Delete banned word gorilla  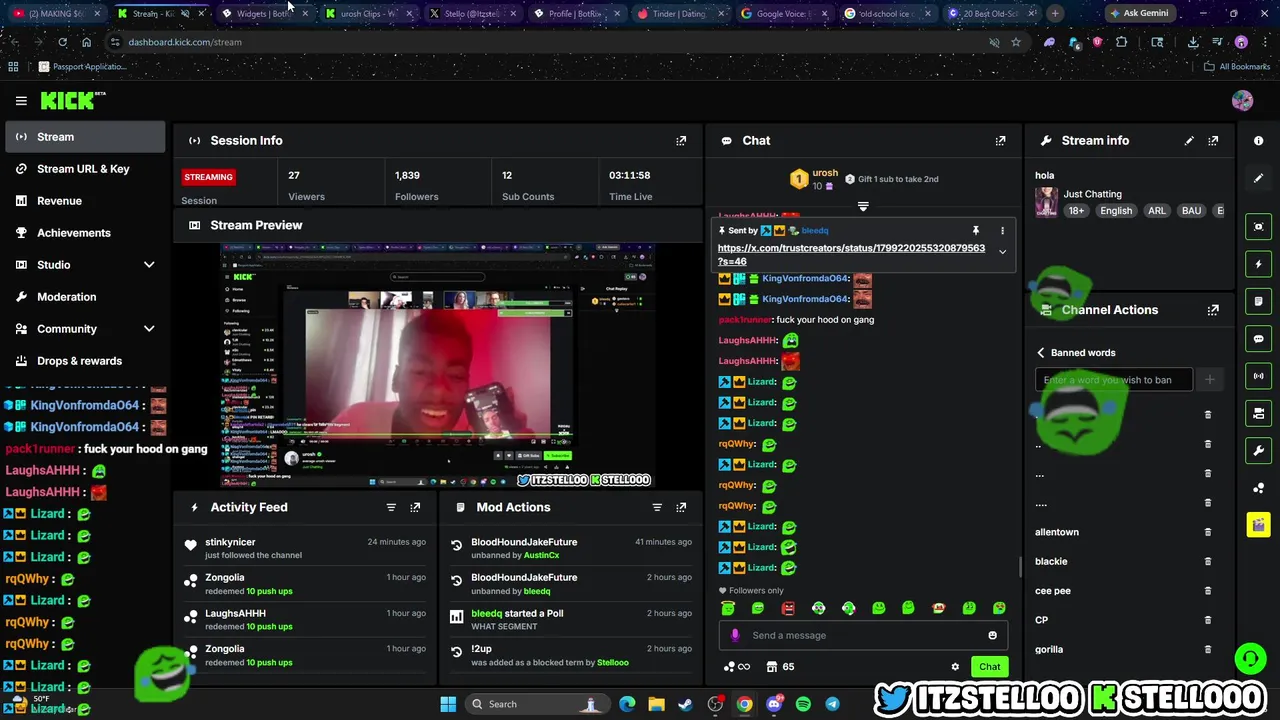pos(1208,649)
